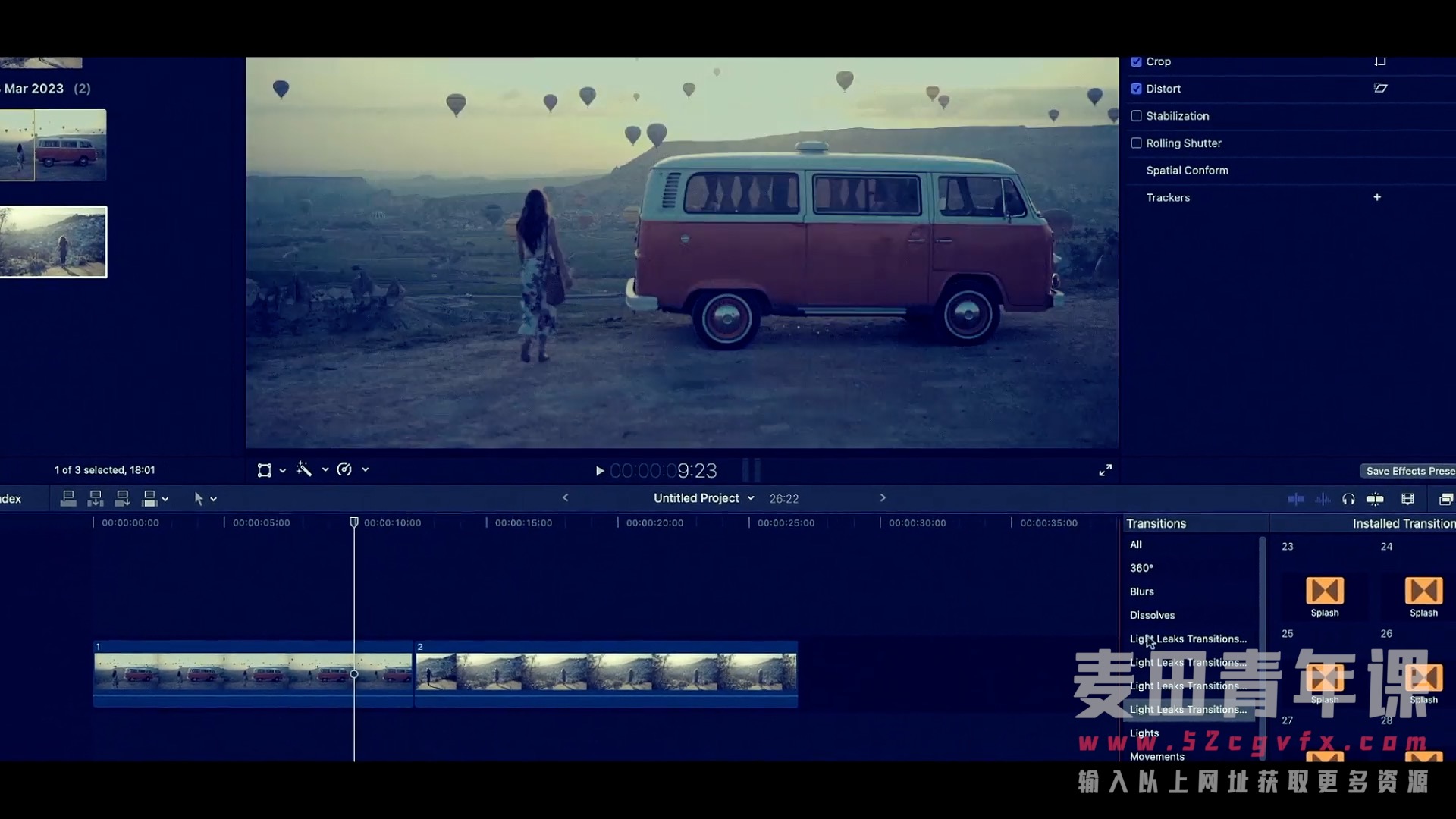This screenshot has width=1456, height=819.
Task: Open edit options dropdown beside Overwrite icon
Action: (165, 500)
